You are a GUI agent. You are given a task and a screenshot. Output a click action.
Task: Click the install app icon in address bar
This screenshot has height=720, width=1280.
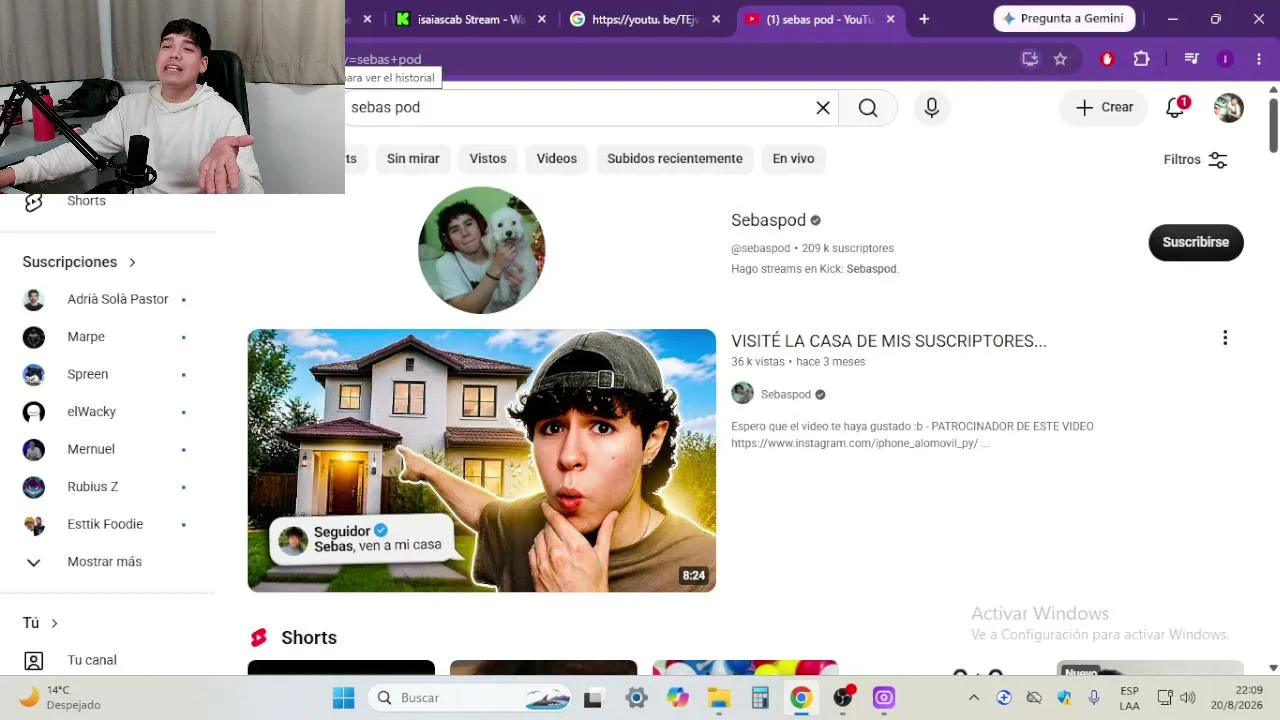1030,59
